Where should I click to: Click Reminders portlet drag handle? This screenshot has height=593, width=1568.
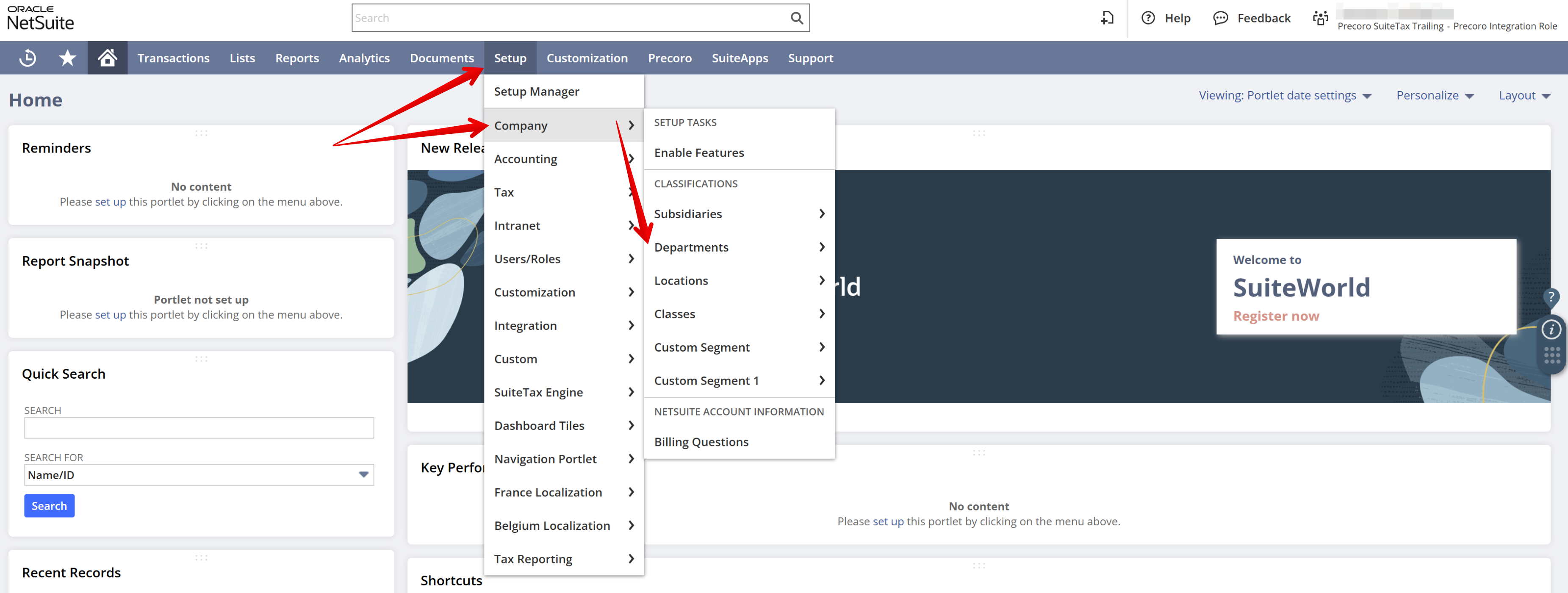coord(202,133)
